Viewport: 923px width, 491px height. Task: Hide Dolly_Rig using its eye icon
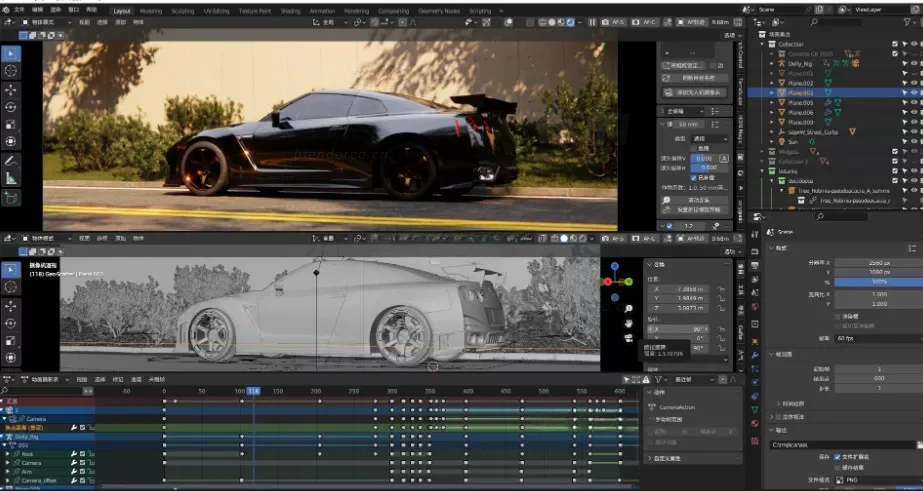(914, 64)
